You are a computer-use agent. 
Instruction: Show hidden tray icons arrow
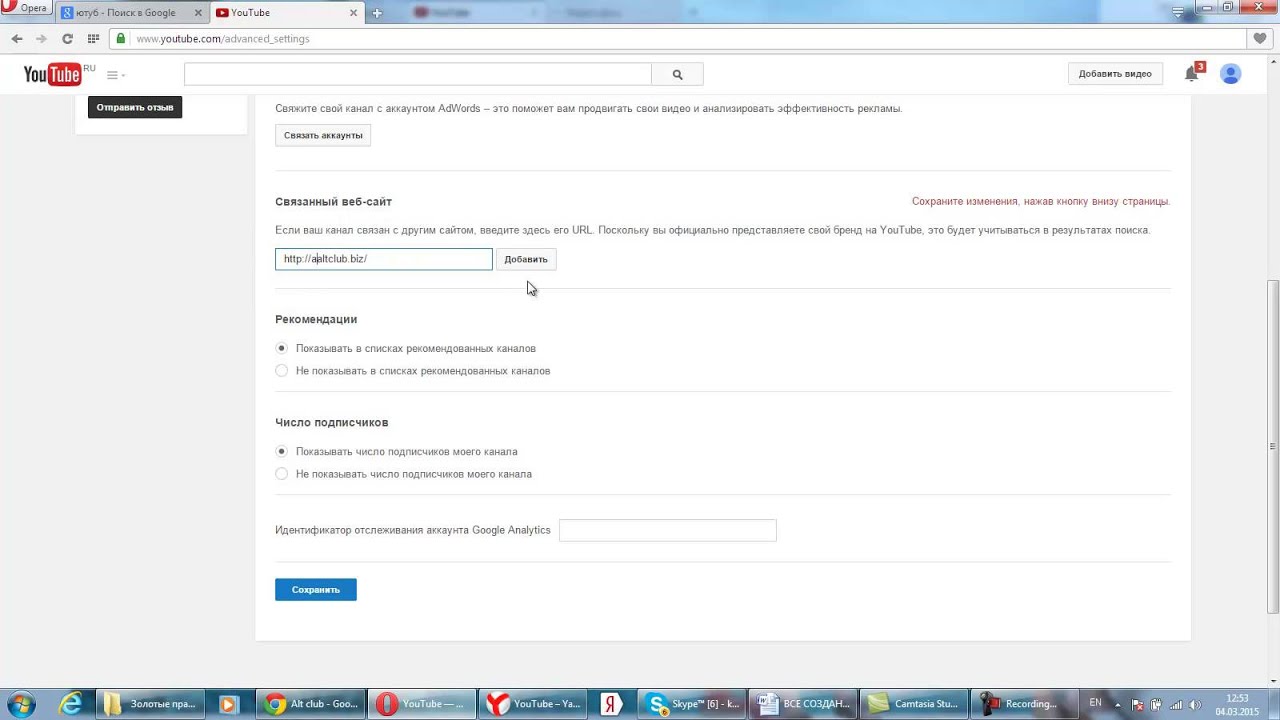(x=1118, y=704)
